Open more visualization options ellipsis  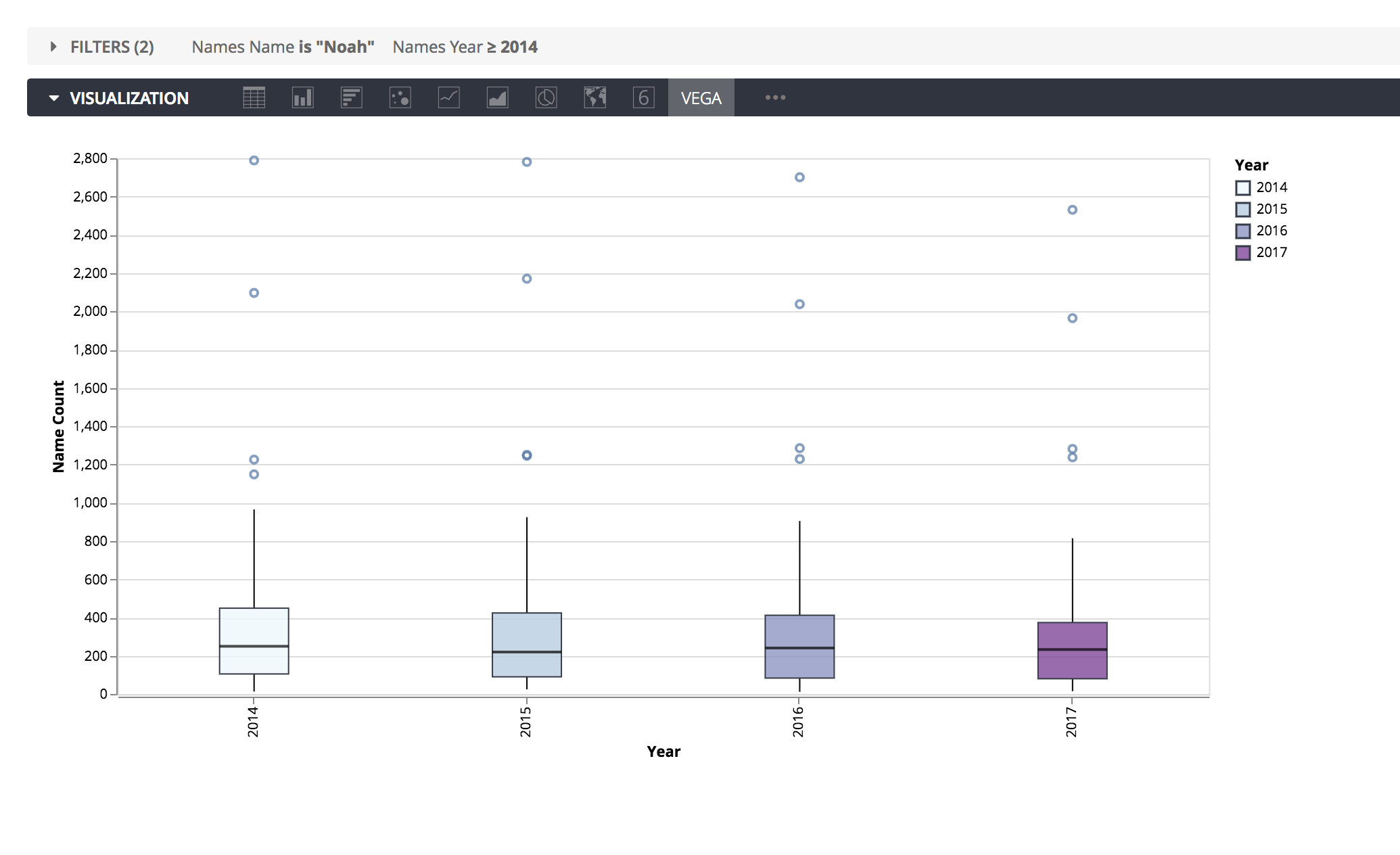(775, 97)
